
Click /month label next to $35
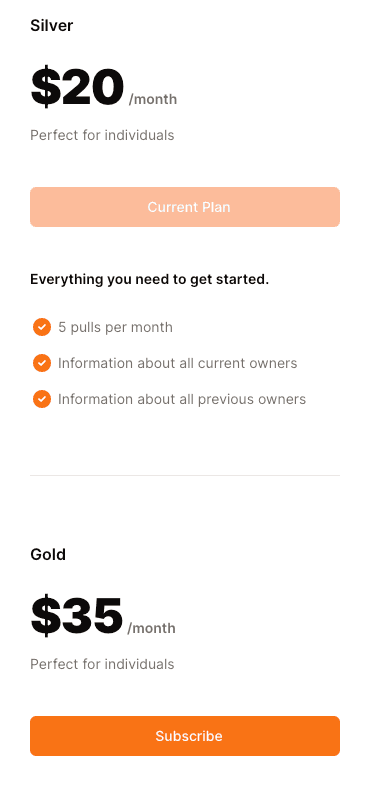click(152, 628)
